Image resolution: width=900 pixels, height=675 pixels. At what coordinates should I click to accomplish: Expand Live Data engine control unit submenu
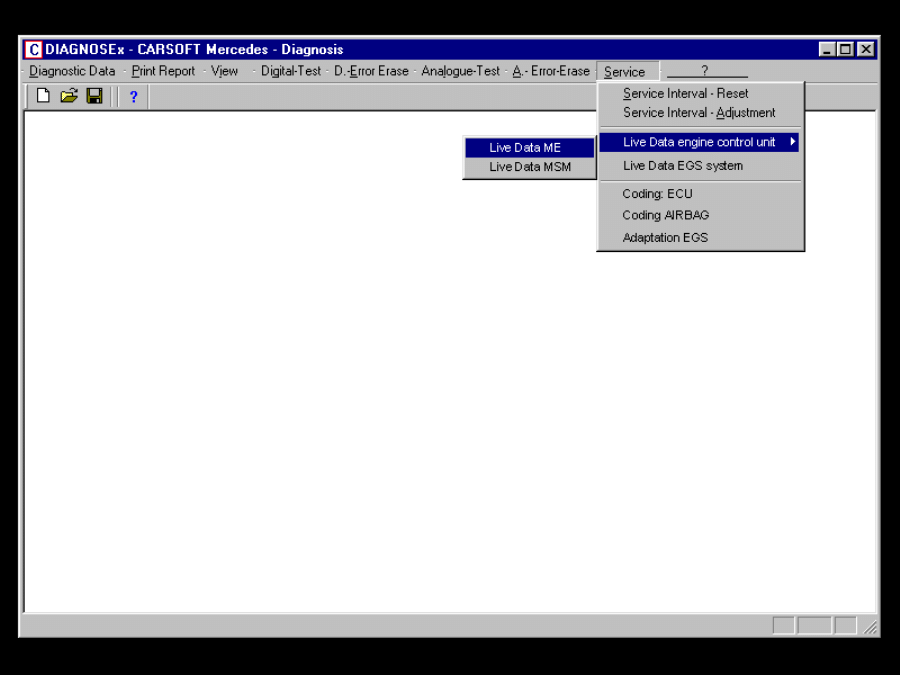699,142
